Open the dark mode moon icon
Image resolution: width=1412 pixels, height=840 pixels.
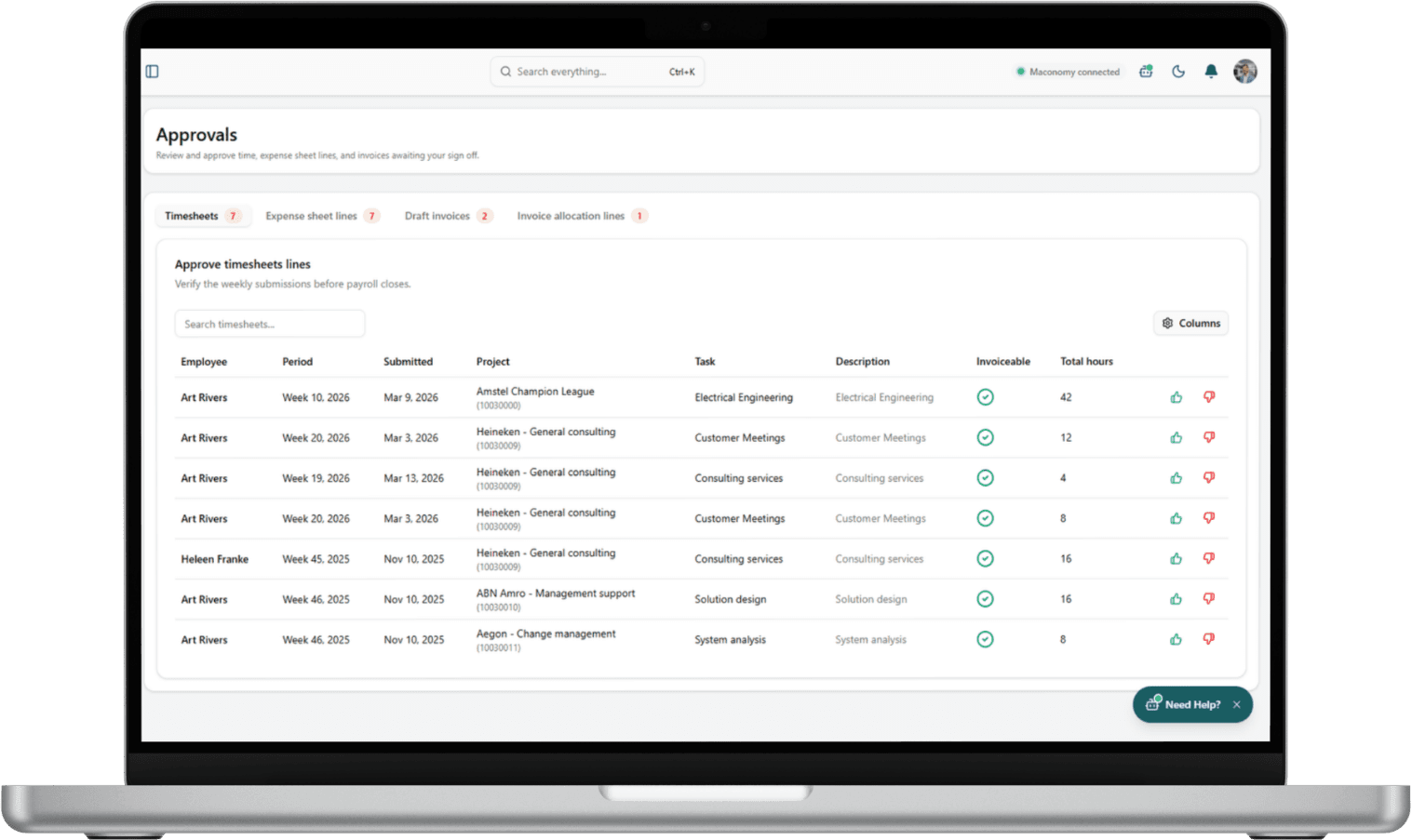tap(1178, 72)
